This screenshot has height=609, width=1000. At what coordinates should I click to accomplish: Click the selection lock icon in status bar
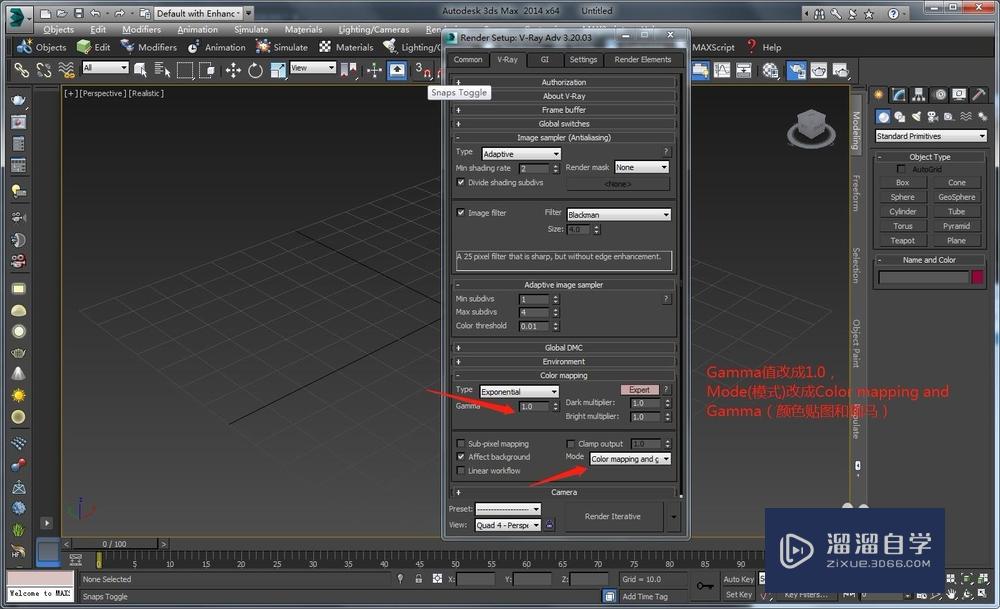tap(418, 578)
